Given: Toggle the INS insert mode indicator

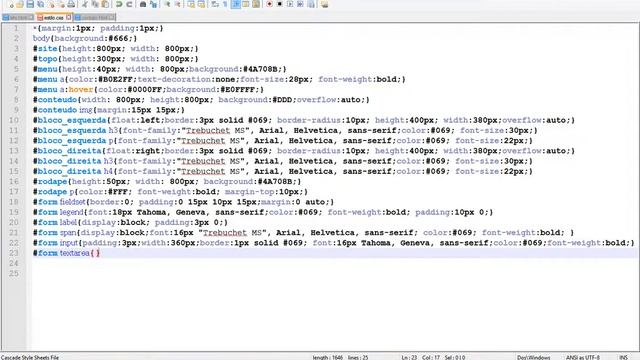Looking at the screenshot, I should click(623, 357).
